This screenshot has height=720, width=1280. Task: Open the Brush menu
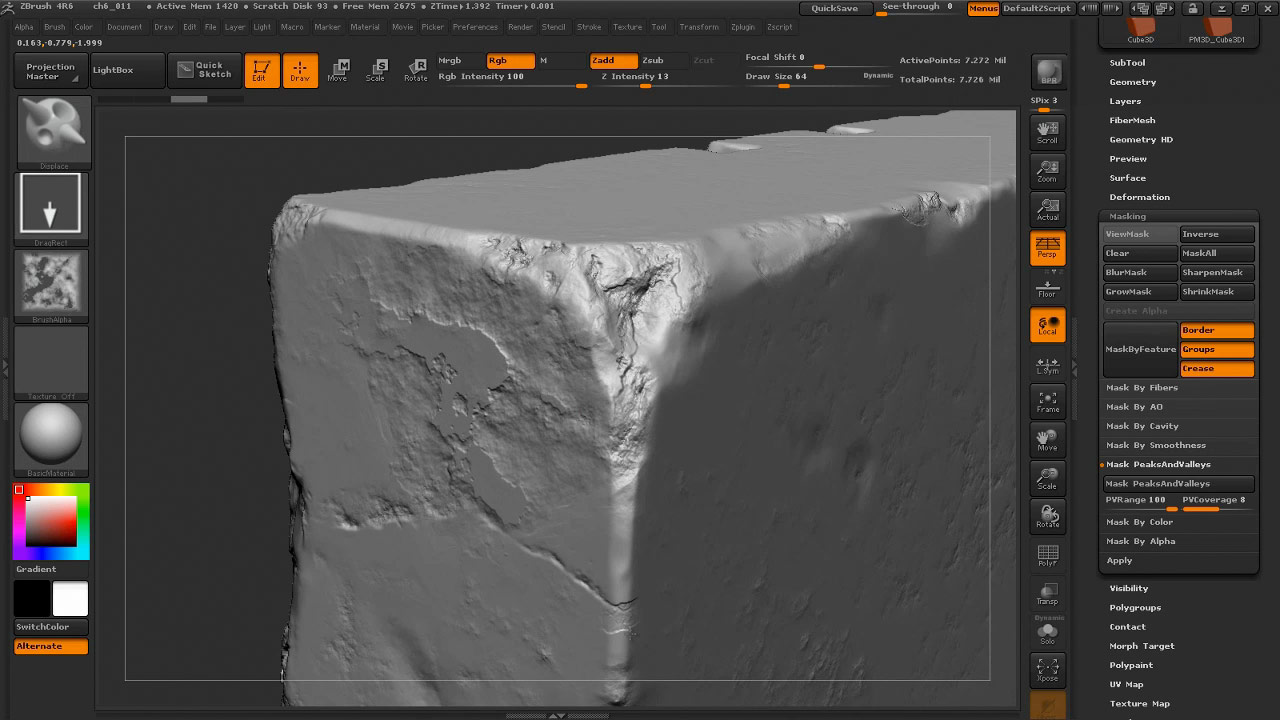[x=54, y=27]
